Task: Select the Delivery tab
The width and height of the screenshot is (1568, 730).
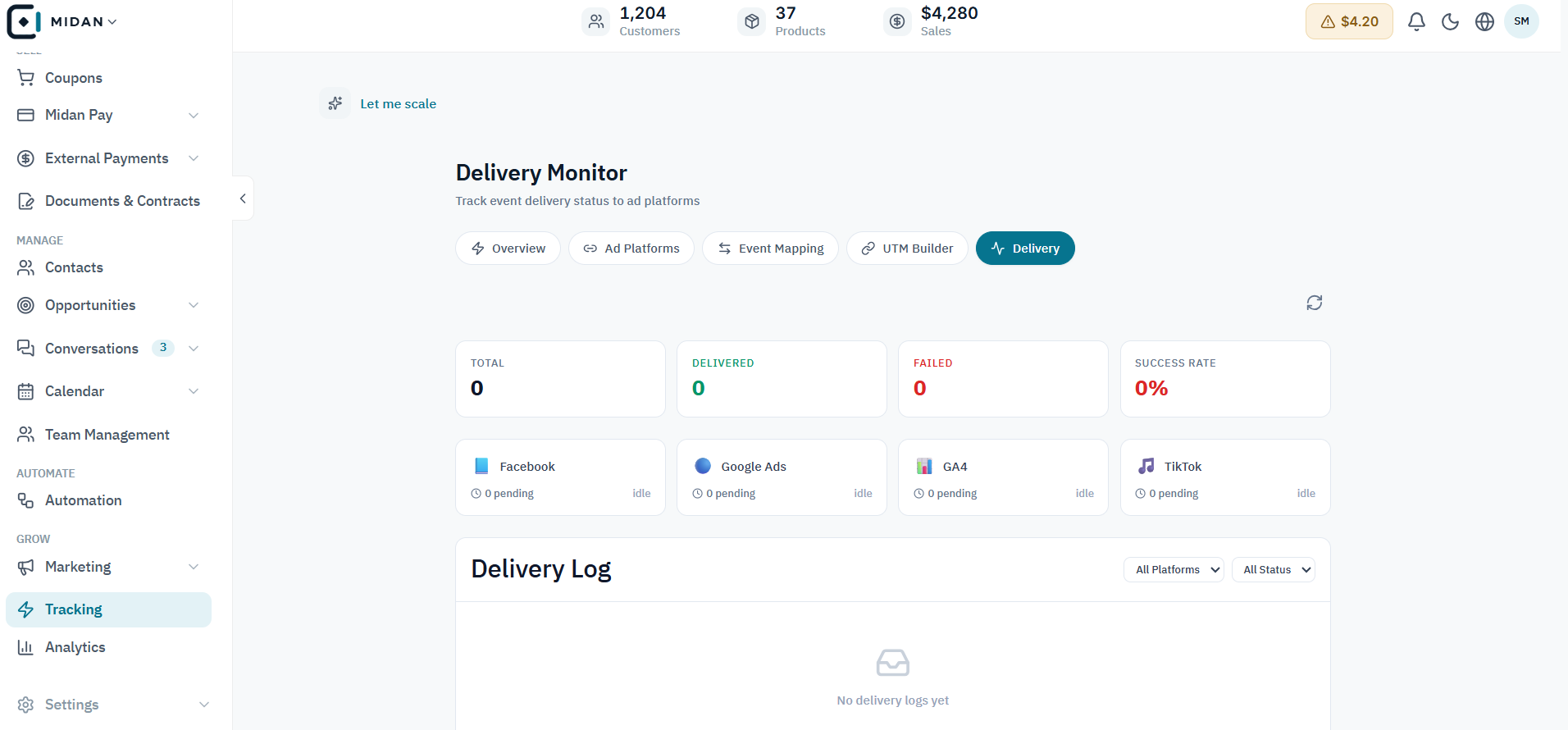Action: [x=1025, y=249]
